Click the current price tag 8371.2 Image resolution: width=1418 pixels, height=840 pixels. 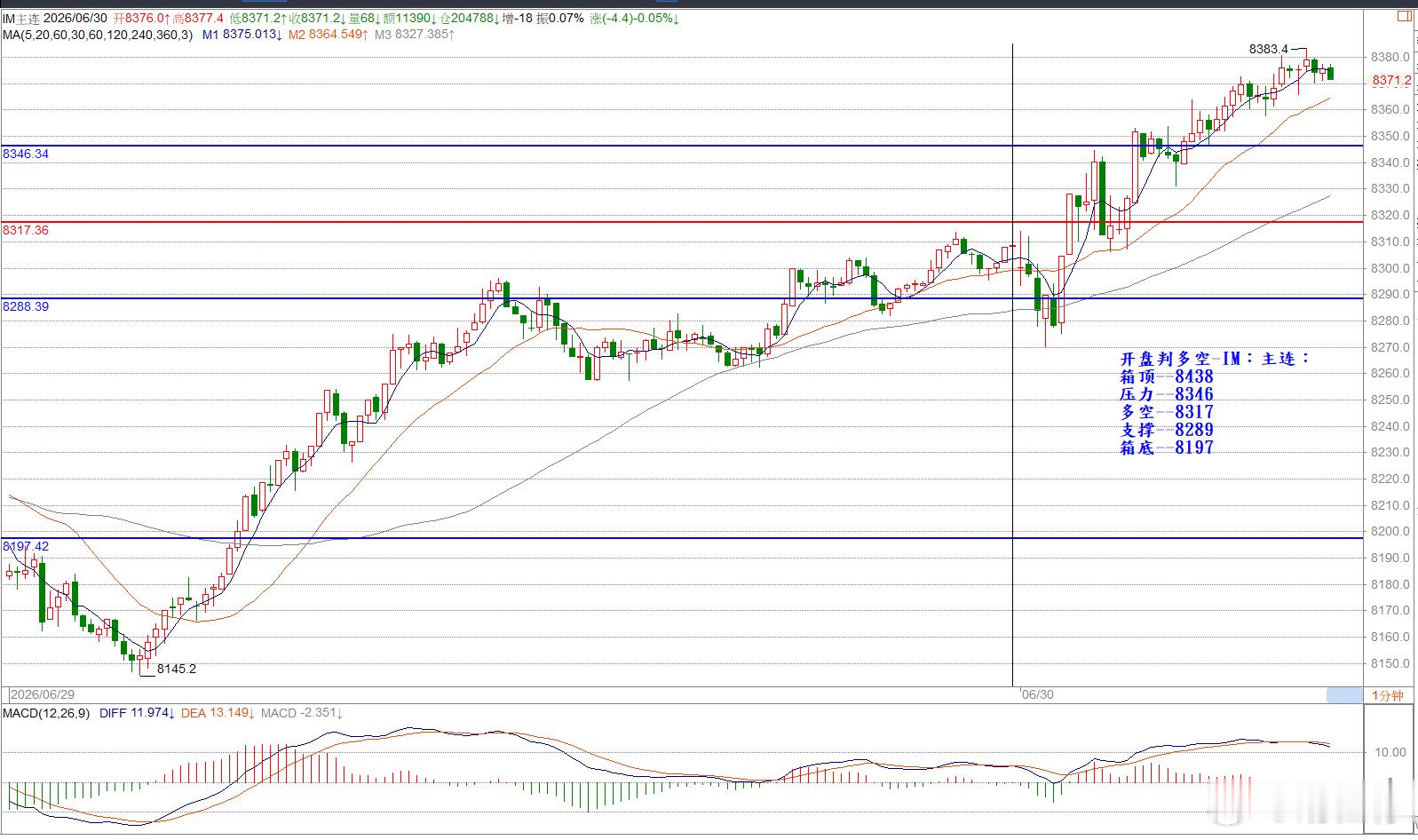[1390, 81]
